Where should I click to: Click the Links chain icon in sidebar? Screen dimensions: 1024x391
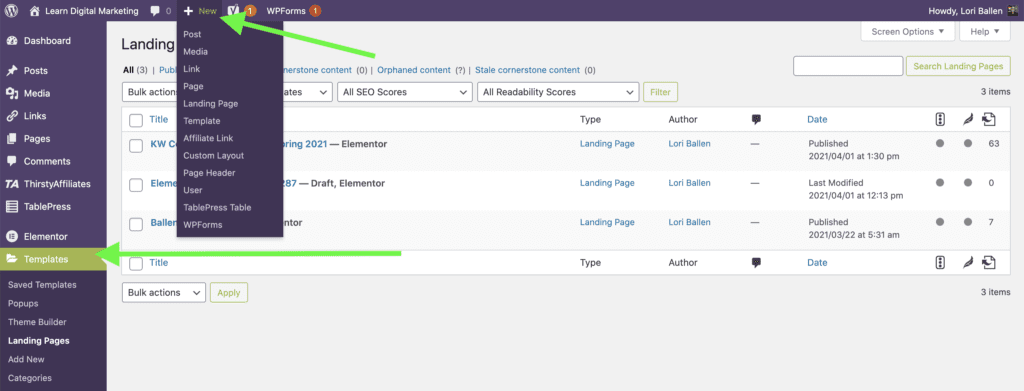(12, 116)
